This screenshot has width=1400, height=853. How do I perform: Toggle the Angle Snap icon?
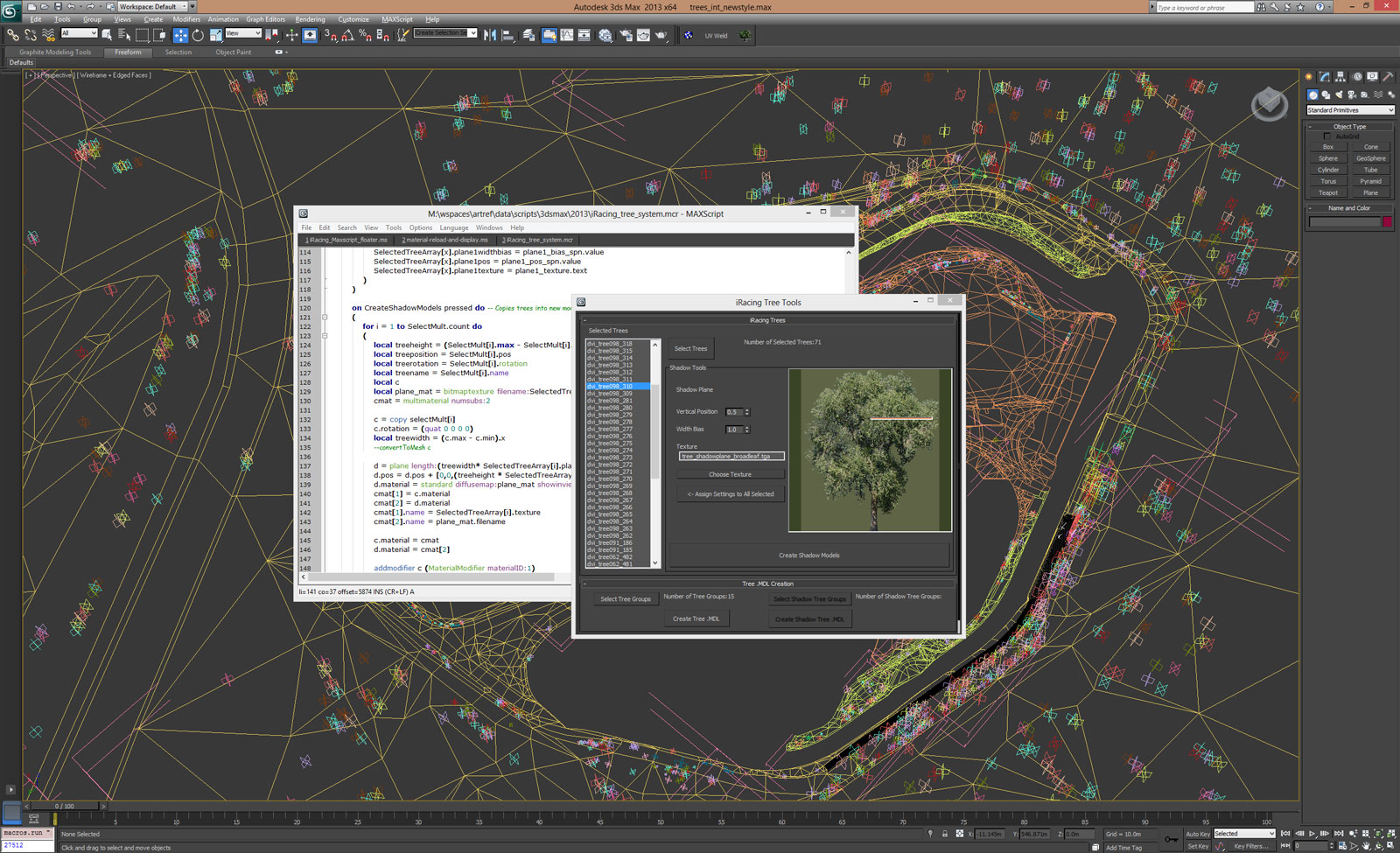[347, 35]
